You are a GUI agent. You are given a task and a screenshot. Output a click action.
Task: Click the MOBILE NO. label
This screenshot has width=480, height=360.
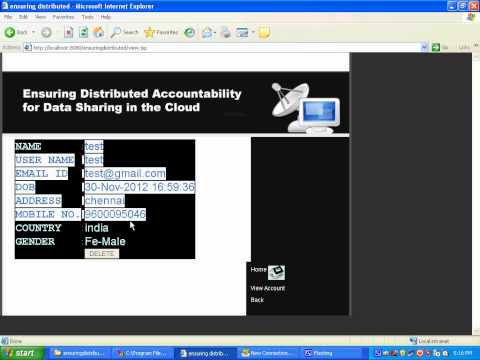pyautogui.click(x=48, y=214)
